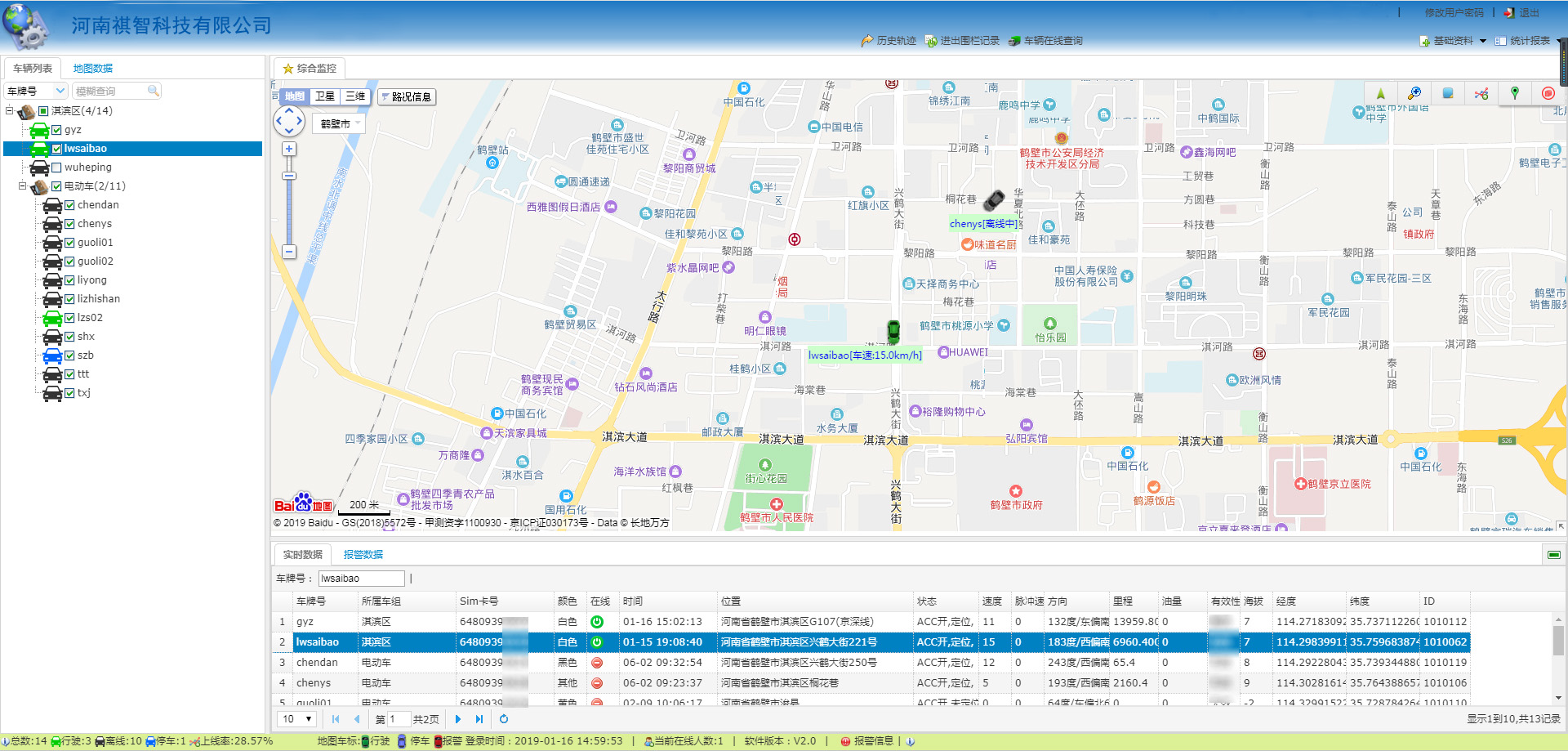
Task: Go to the next page of table
Action: (x=458, y=719)
